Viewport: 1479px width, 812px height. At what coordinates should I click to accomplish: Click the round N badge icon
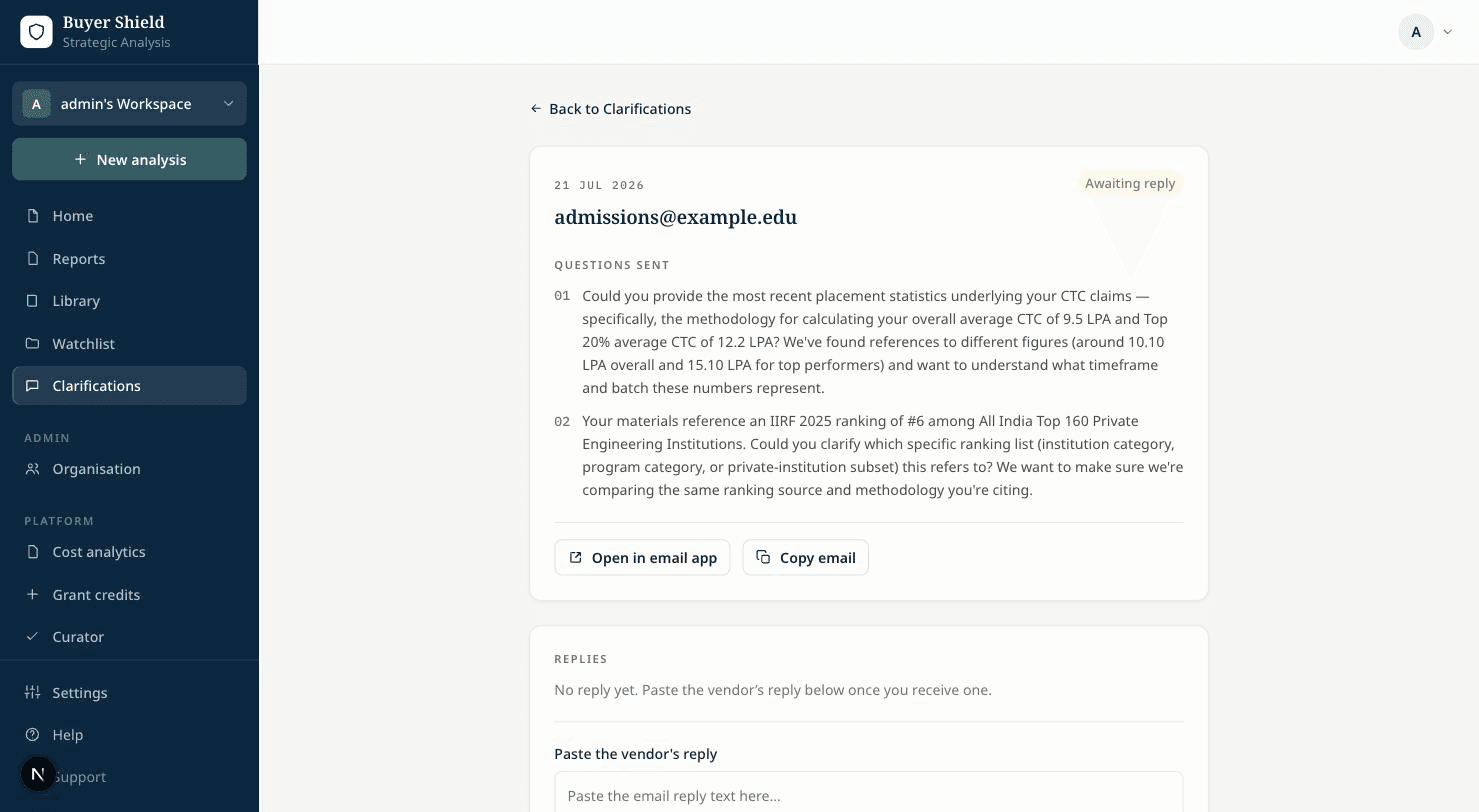pyautogui.click(x=38, y=774)
